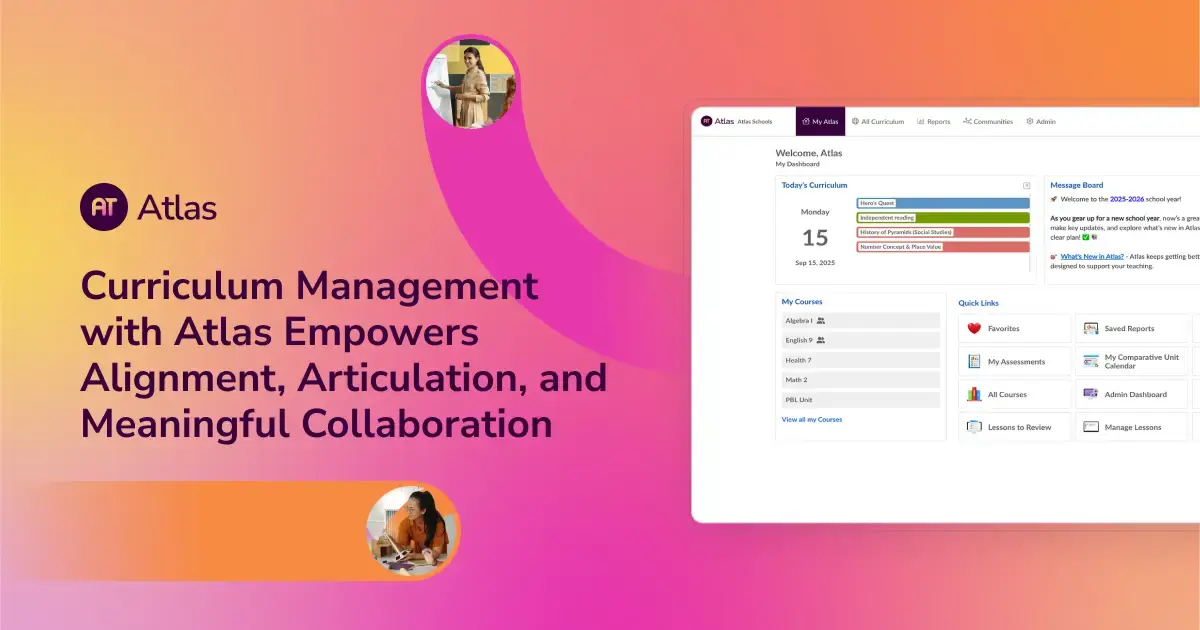
Task: Open My Assessments from Quick Links
Action: click(x=974, y=361)
